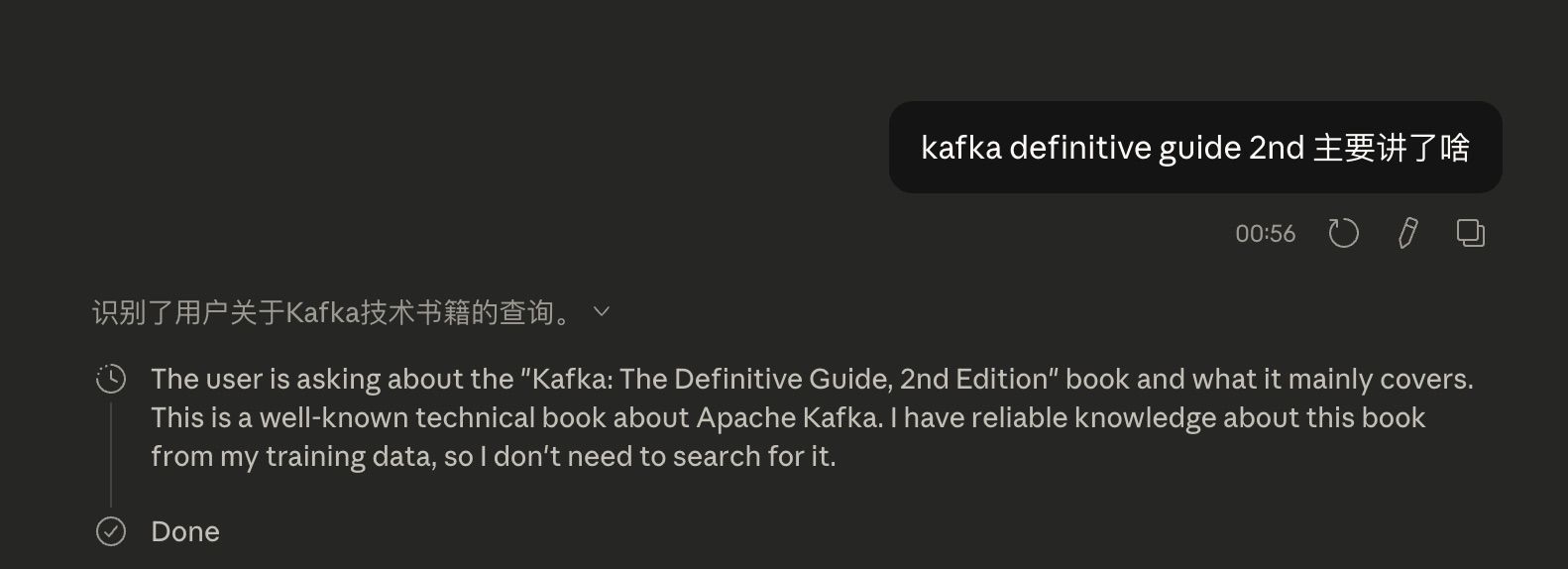Edit the user message with pencil icon
1568x569 pixels.
tap(1406, 234)
